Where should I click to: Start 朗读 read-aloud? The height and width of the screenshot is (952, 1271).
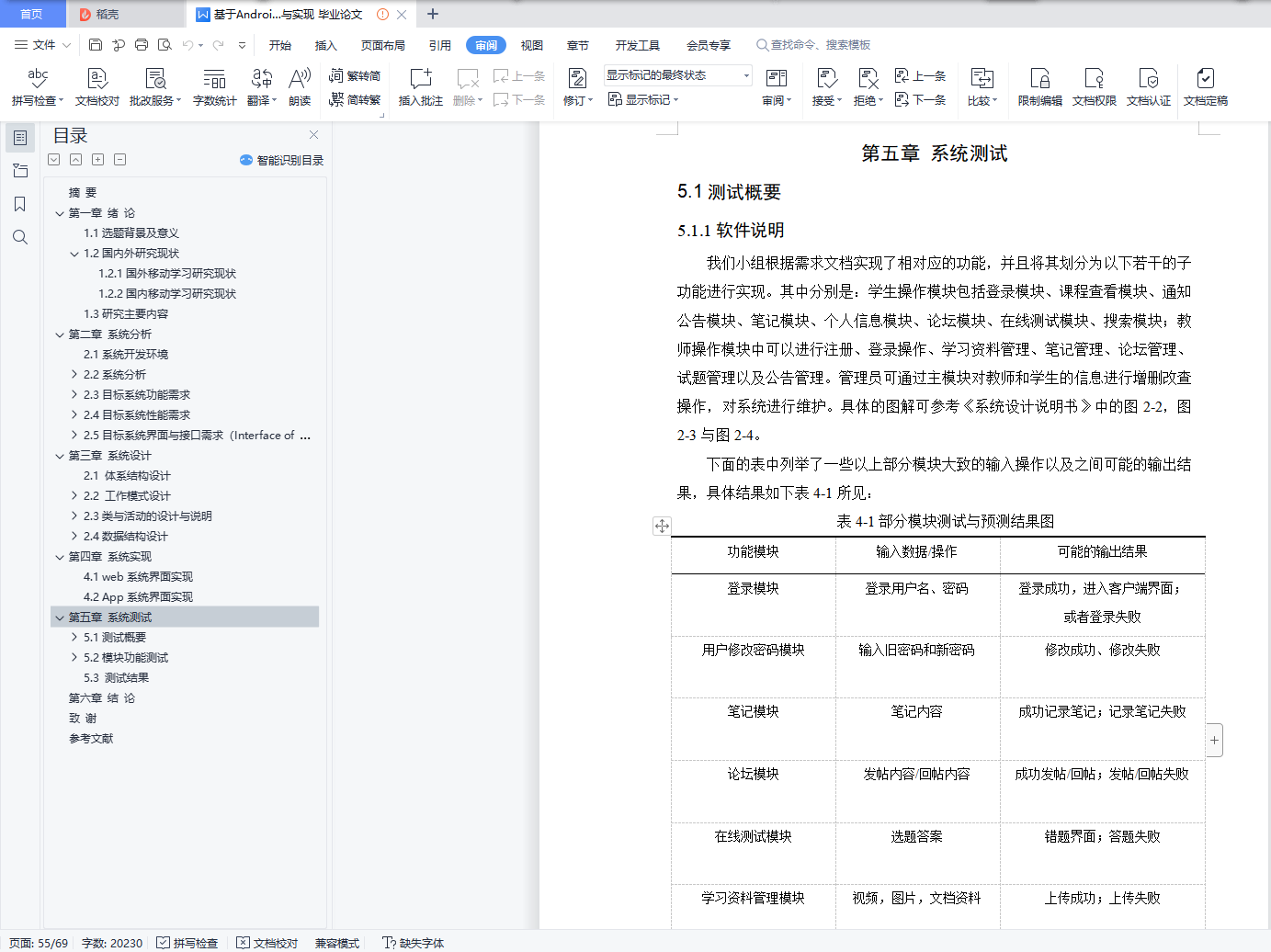300,87
